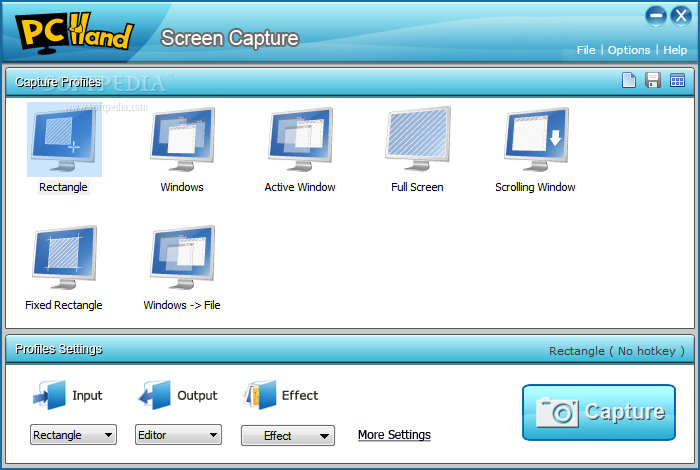Click the "Rectangle ( No hotkey )" status text
Screen dimensions: 700x470
[617, 351]
